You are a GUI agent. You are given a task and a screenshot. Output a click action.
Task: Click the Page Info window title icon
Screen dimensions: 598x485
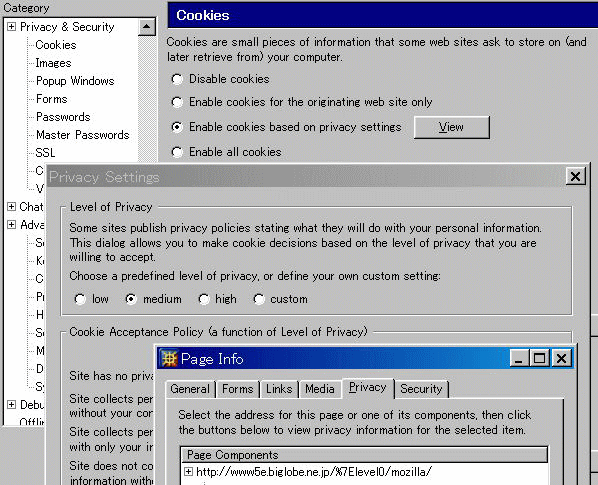169,358
